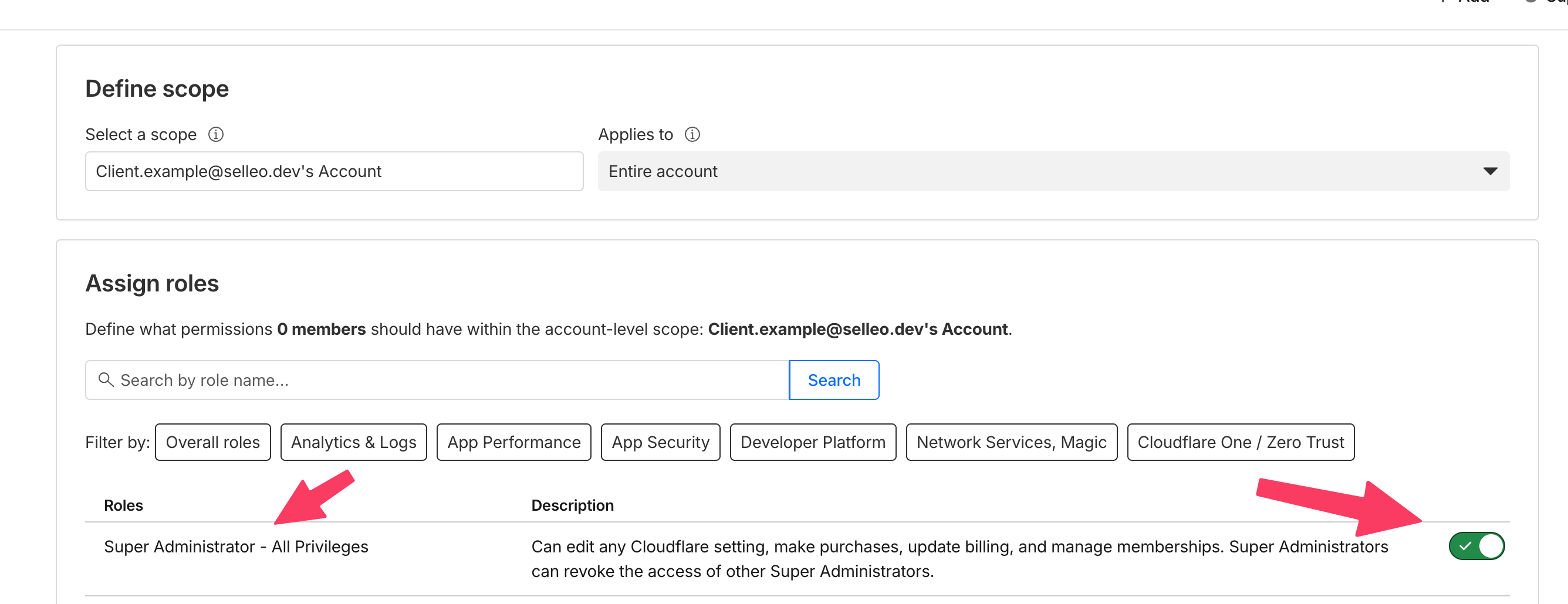Click the green checkmark inside the role toggle
1568x604 pixels.
click(1465, 546)
